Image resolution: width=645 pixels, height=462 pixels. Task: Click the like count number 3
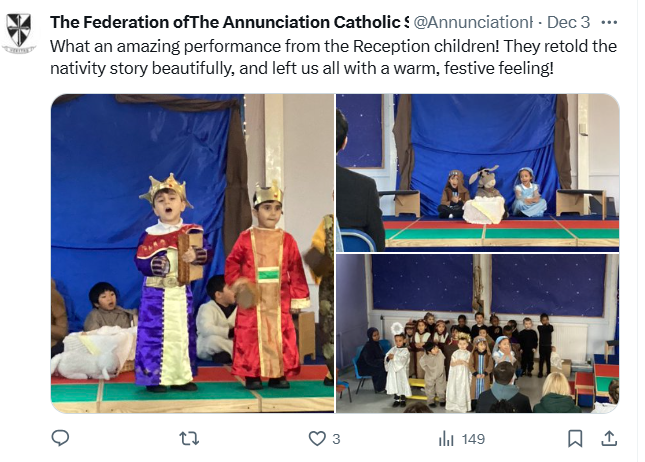(x=337, y=439)
